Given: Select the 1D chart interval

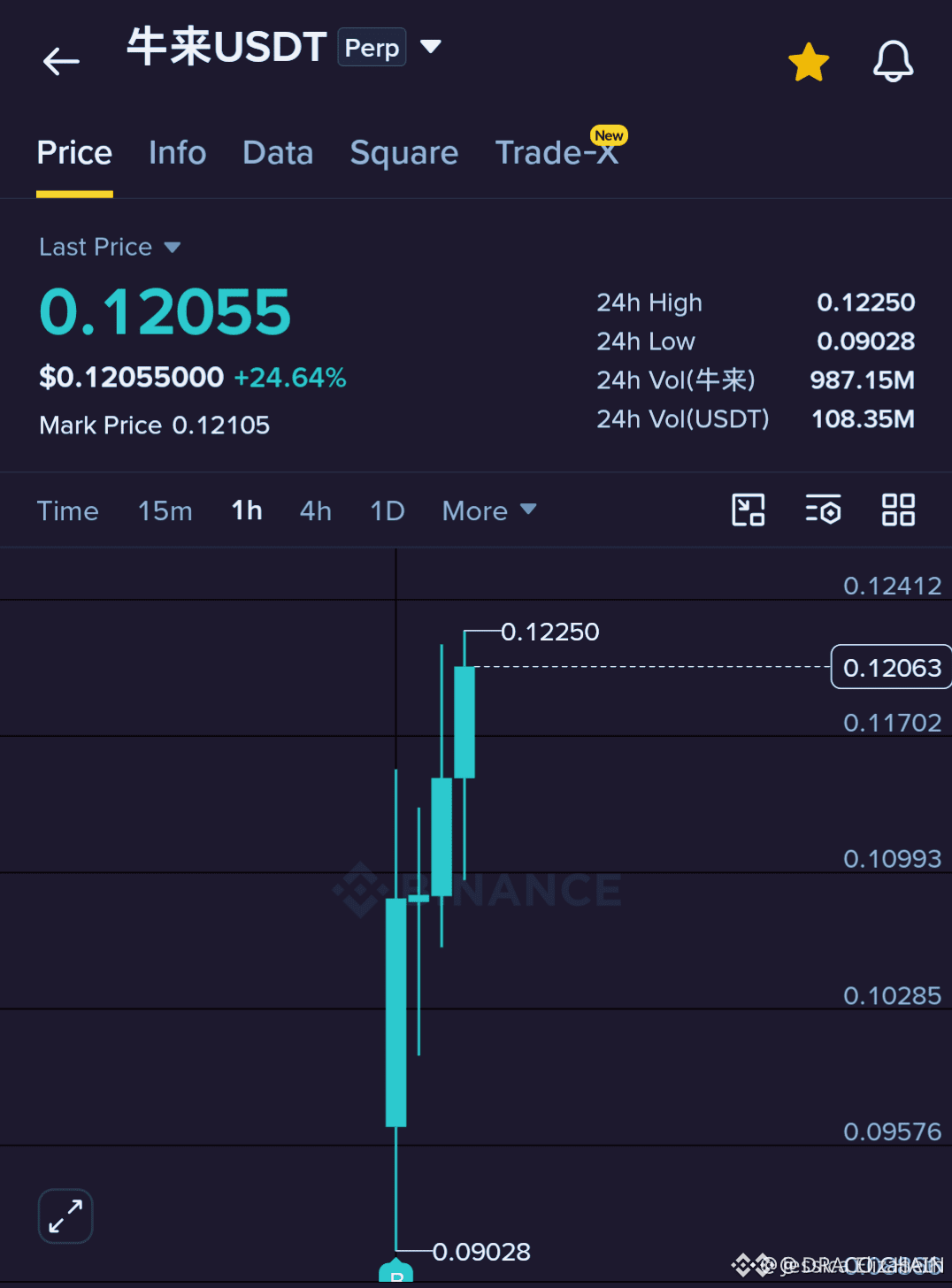Looking at the screenshot, I should [388, 510].
